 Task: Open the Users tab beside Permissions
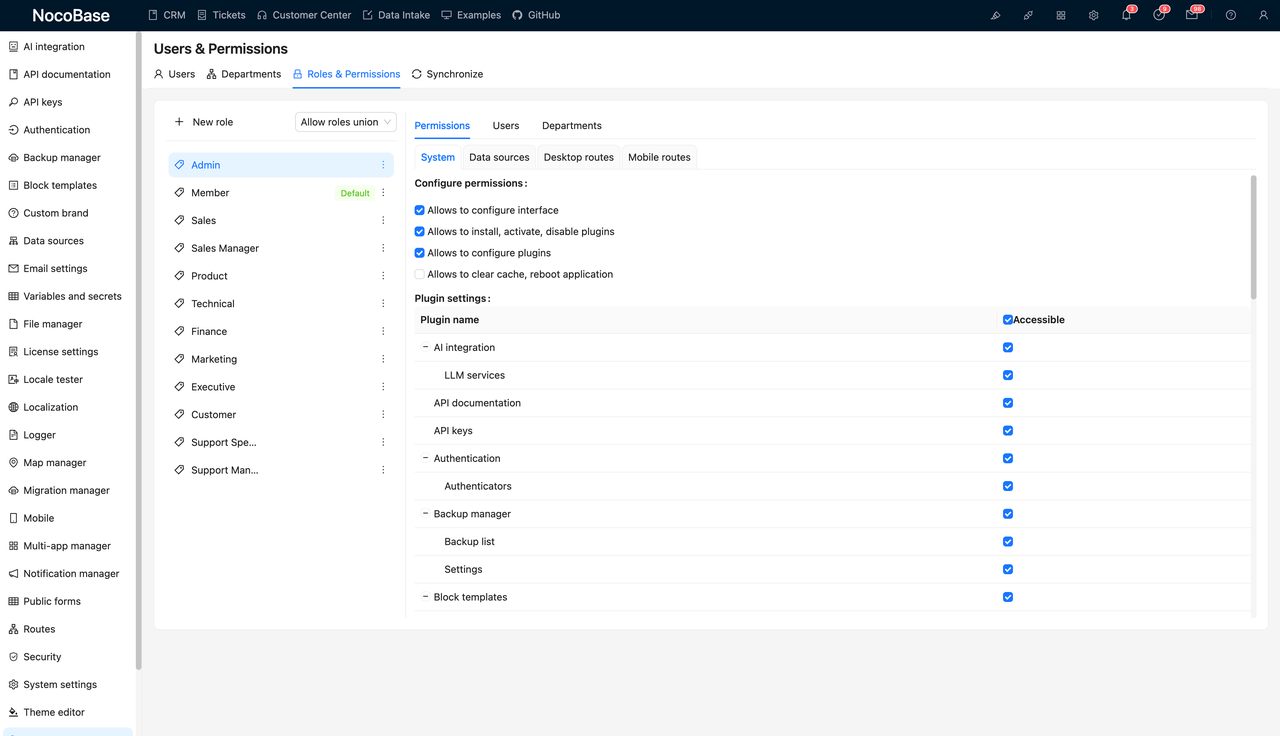point(506,126)
